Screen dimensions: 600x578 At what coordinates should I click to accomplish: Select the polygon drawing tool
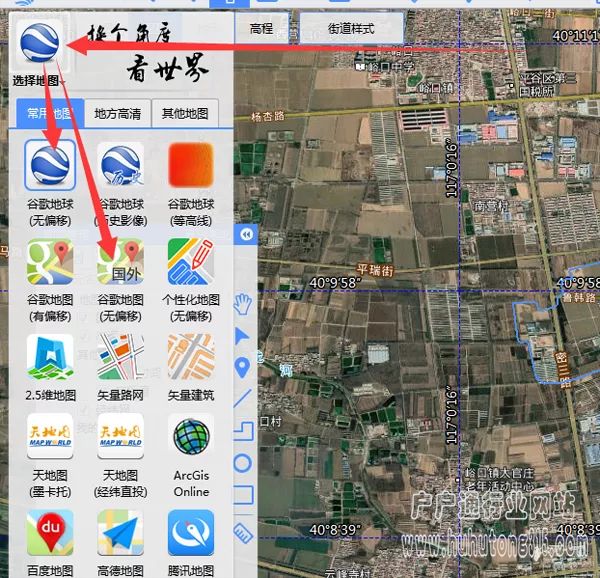pyautogui.click(x=244, y=431)
